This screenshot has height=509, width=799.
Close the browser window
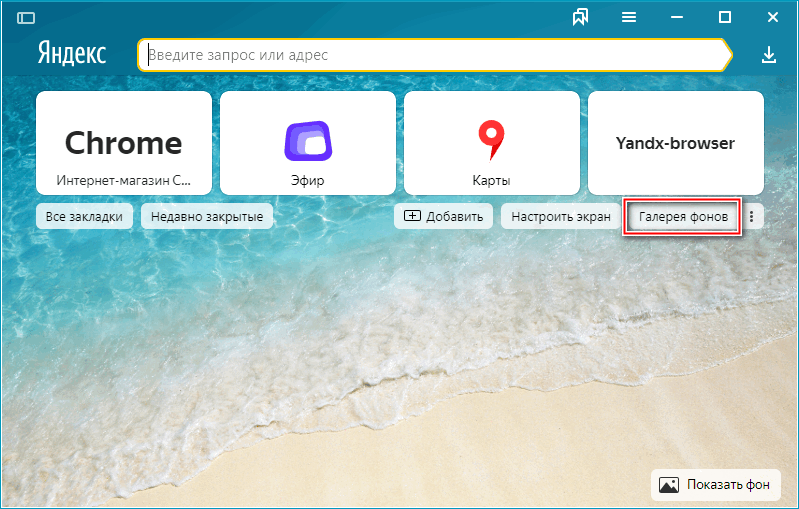tap(773, 17)
